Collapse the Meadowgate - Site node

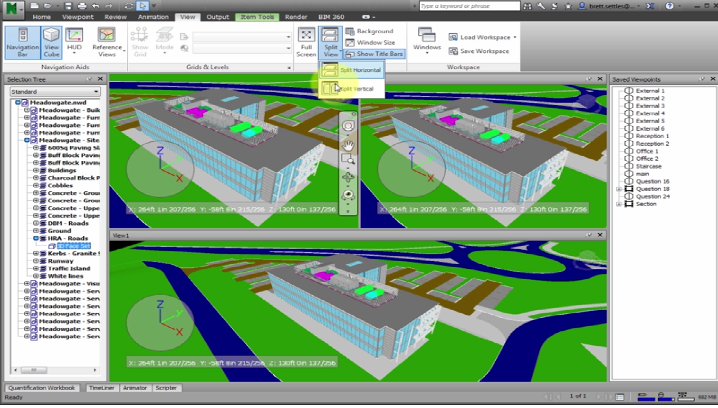27,140
